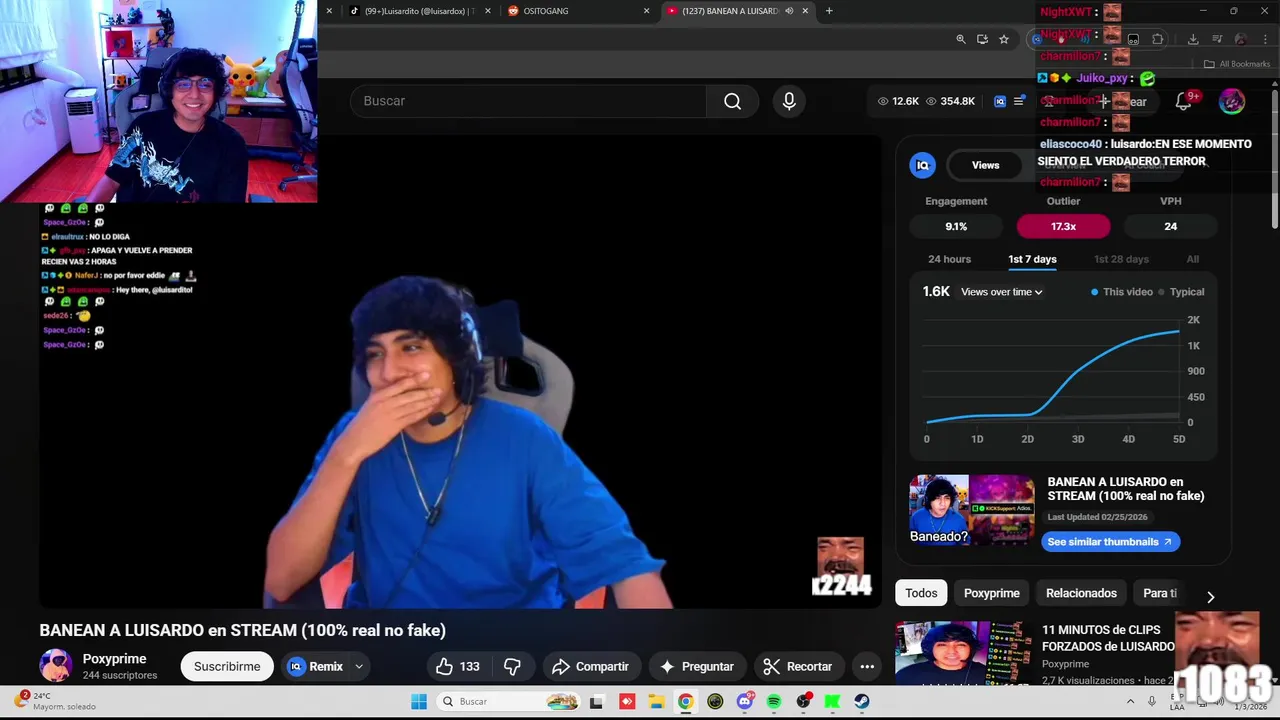Expand Remix options chevron

point(359,666)
